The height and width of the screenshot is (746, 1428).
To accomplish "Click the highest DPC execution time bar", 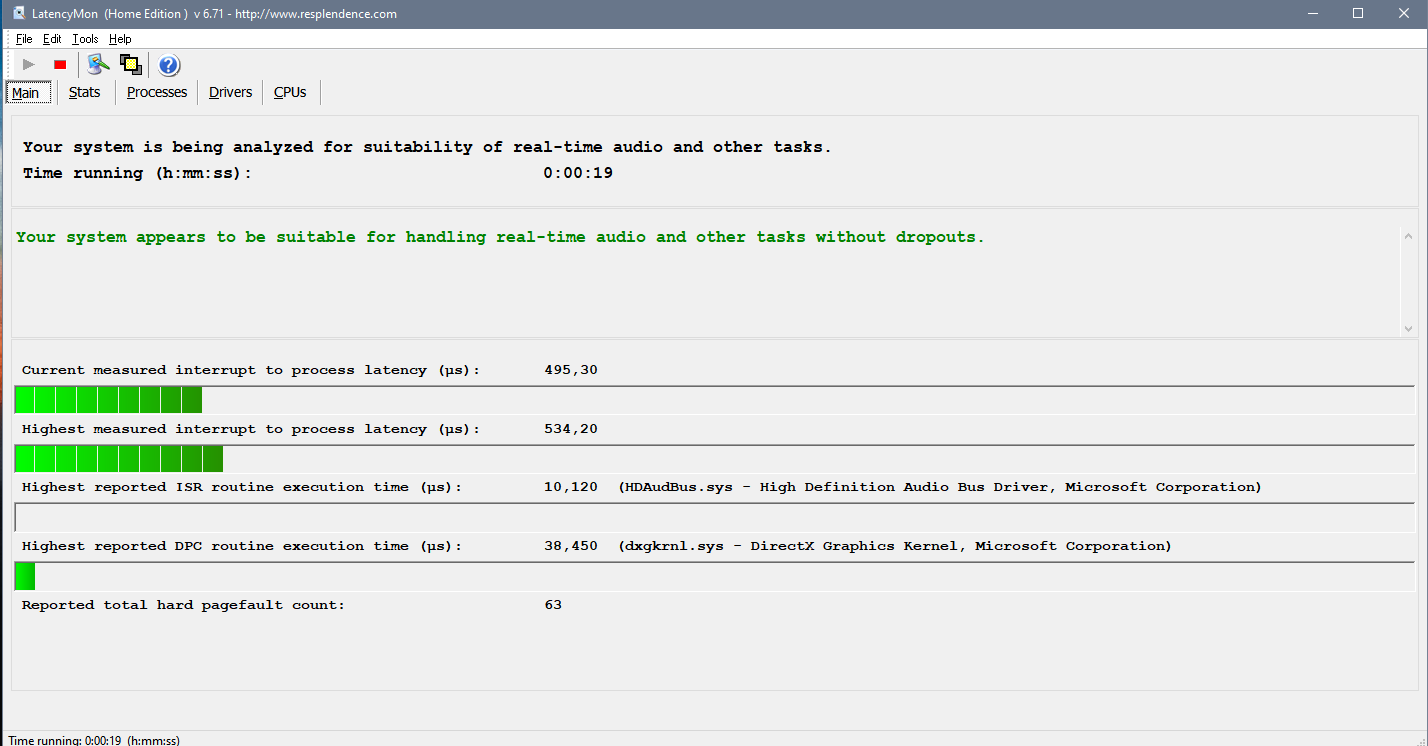I will tap(714, 577).
